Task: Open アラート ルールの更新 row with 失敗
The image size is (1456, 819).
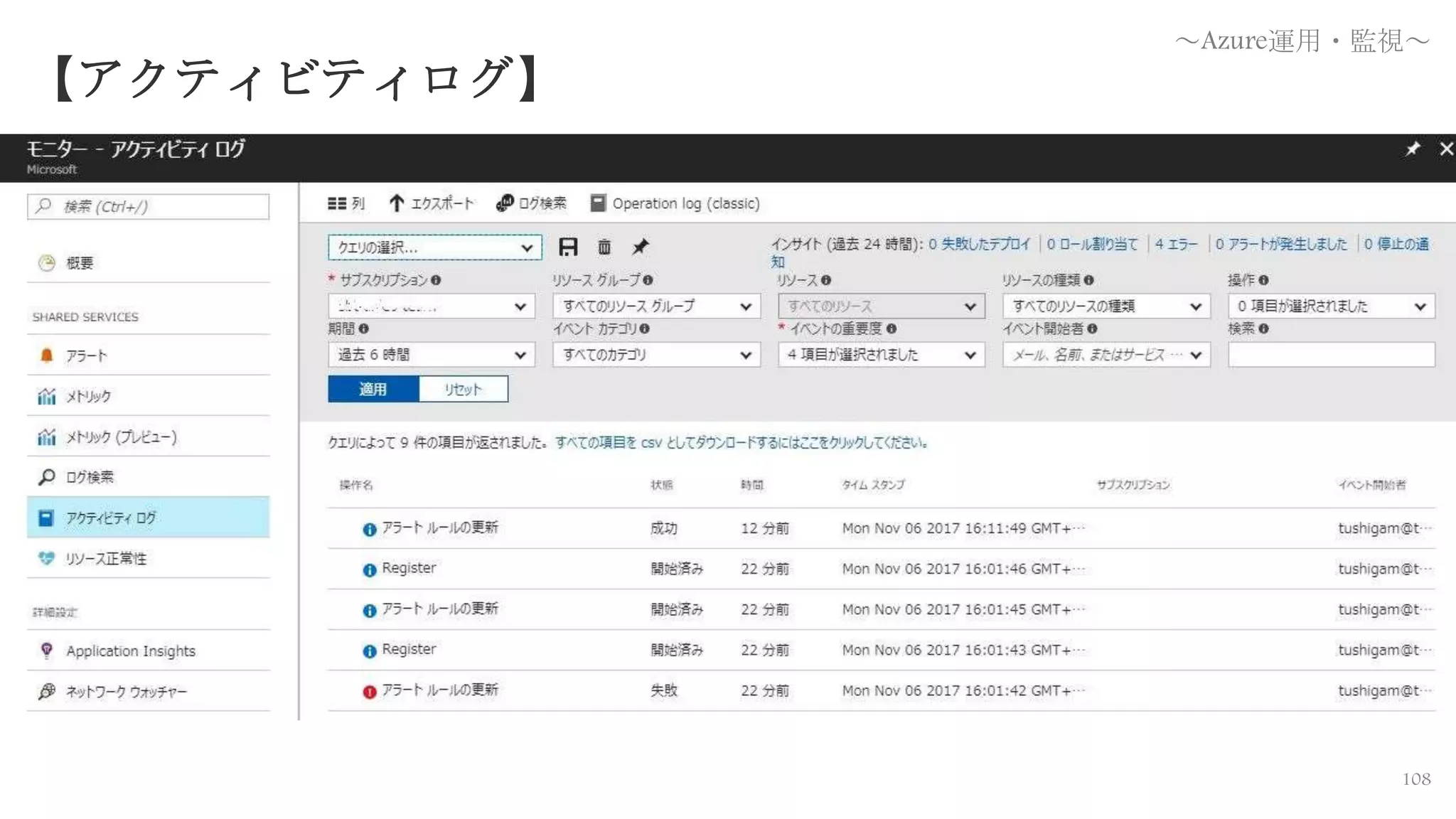Action: coord(881,690)
